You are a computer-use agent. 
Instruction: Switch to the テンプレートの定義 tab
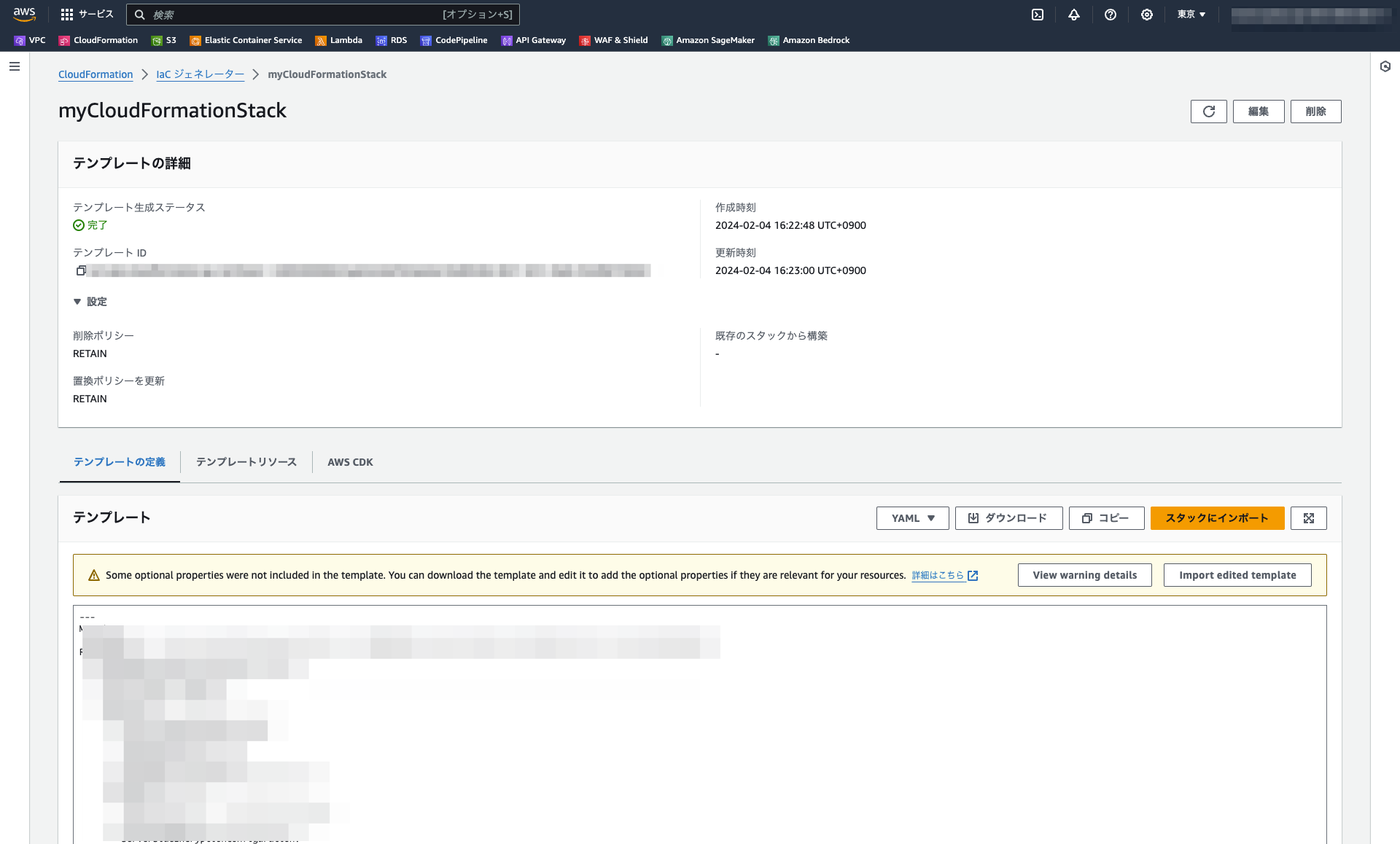[120, 462]
